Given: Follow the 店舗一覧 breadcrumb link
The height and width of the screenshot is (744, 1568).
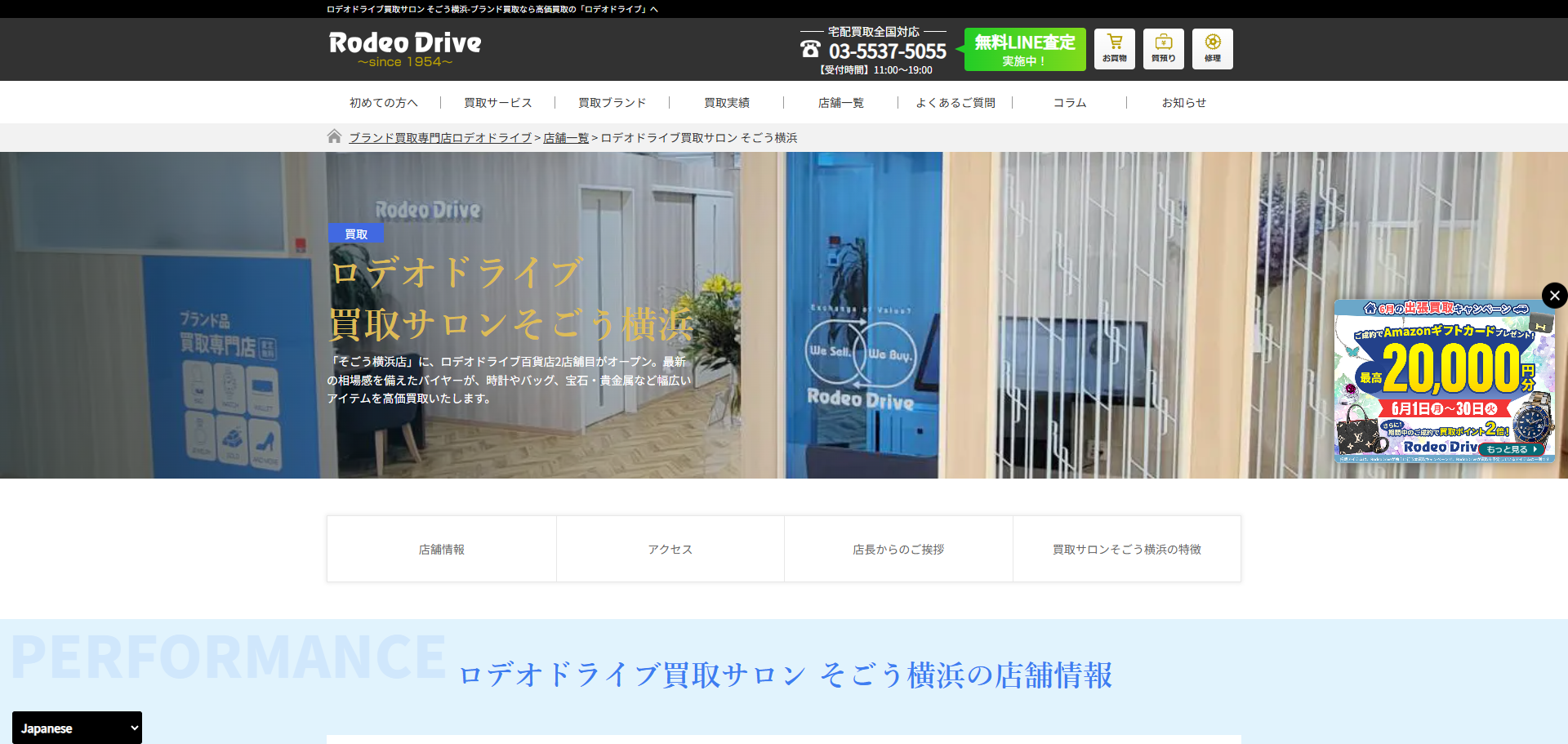Looking at the screenshot, I should (566, 138).
